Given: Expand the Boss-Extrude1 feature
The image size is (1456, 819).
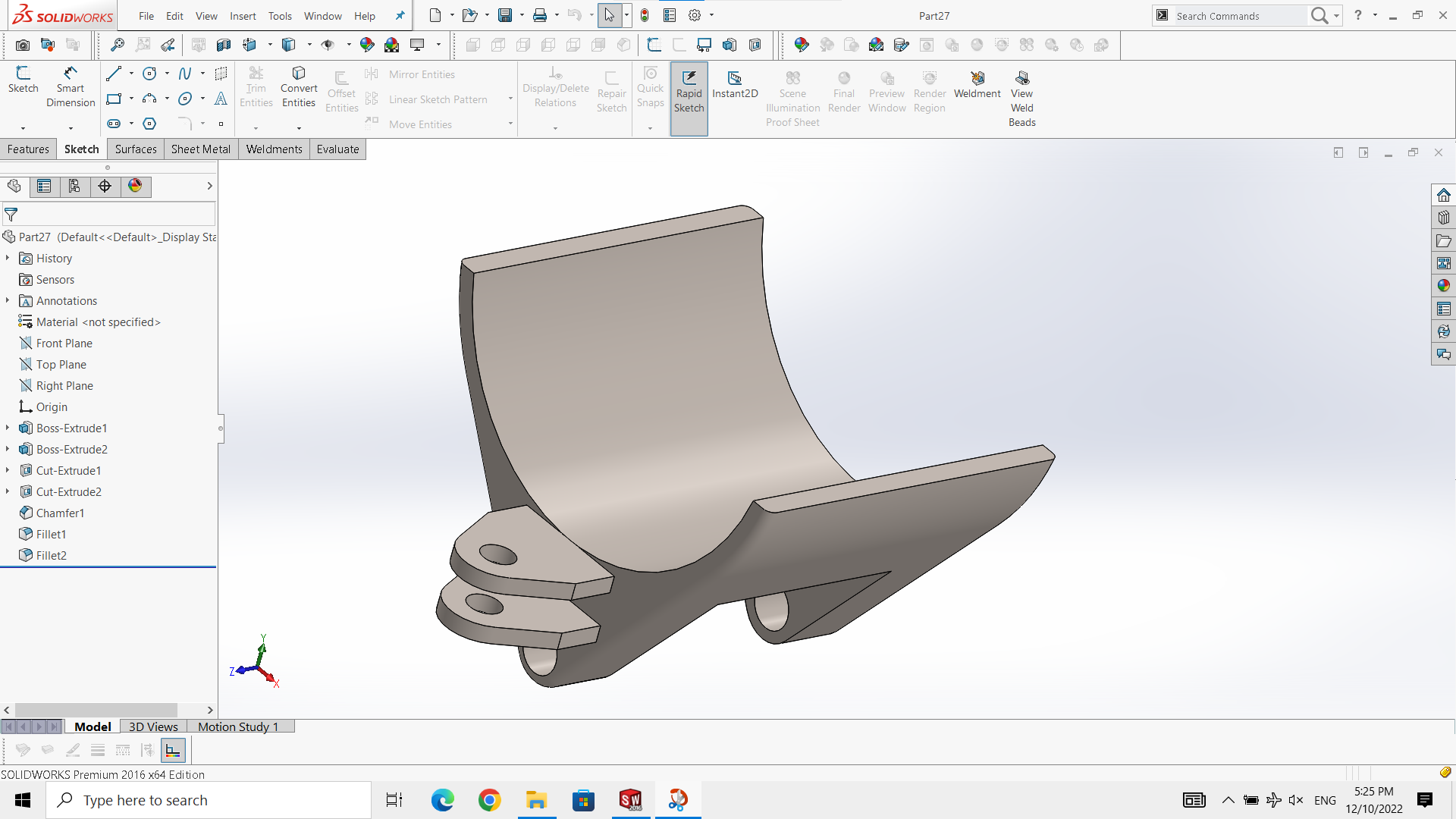Looking at the screenshot, I should point(8,428).
